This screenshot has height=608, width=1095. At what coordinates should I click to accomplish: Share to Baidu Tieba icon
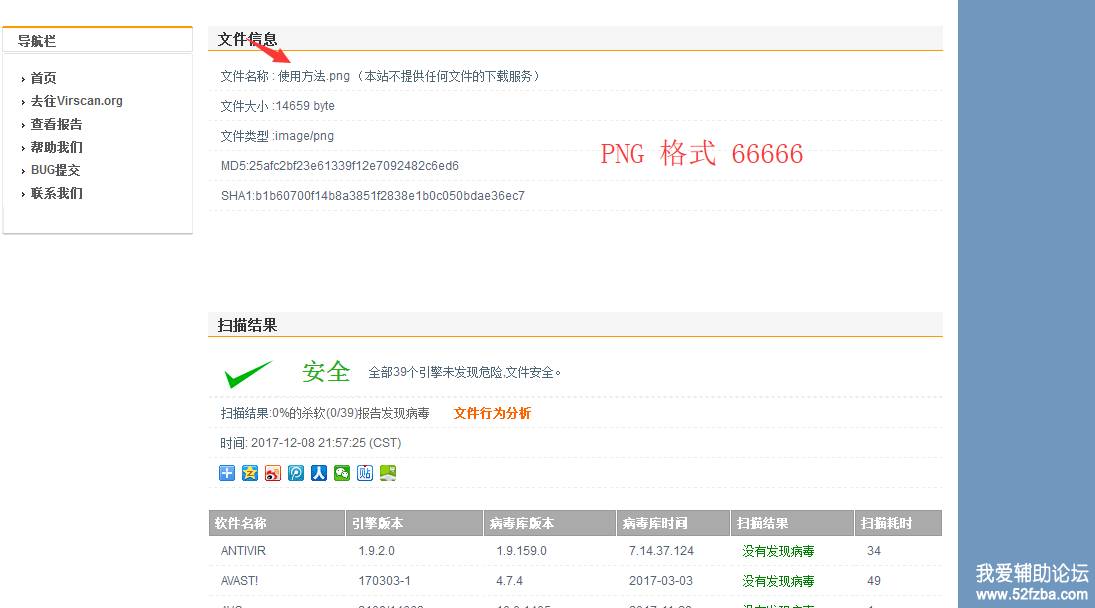365,473
